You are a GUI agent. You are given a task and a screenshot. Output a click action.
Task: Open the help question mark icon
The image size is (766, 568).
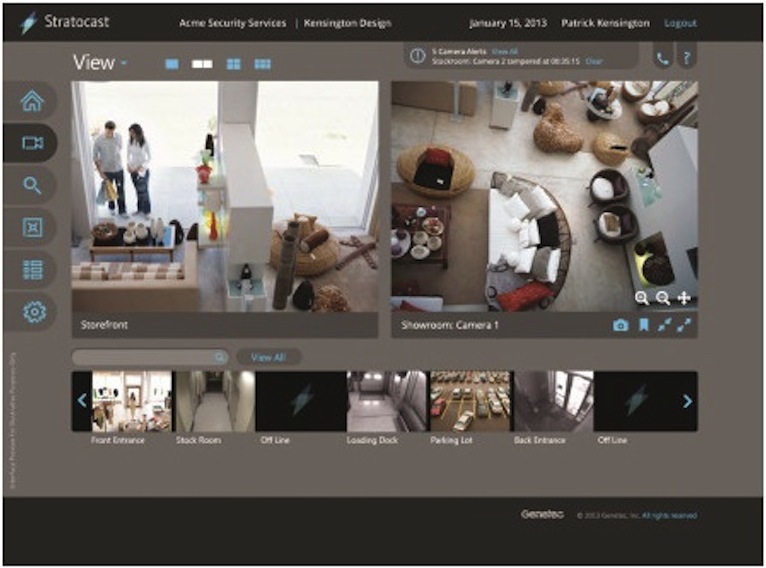pos(686,57)
